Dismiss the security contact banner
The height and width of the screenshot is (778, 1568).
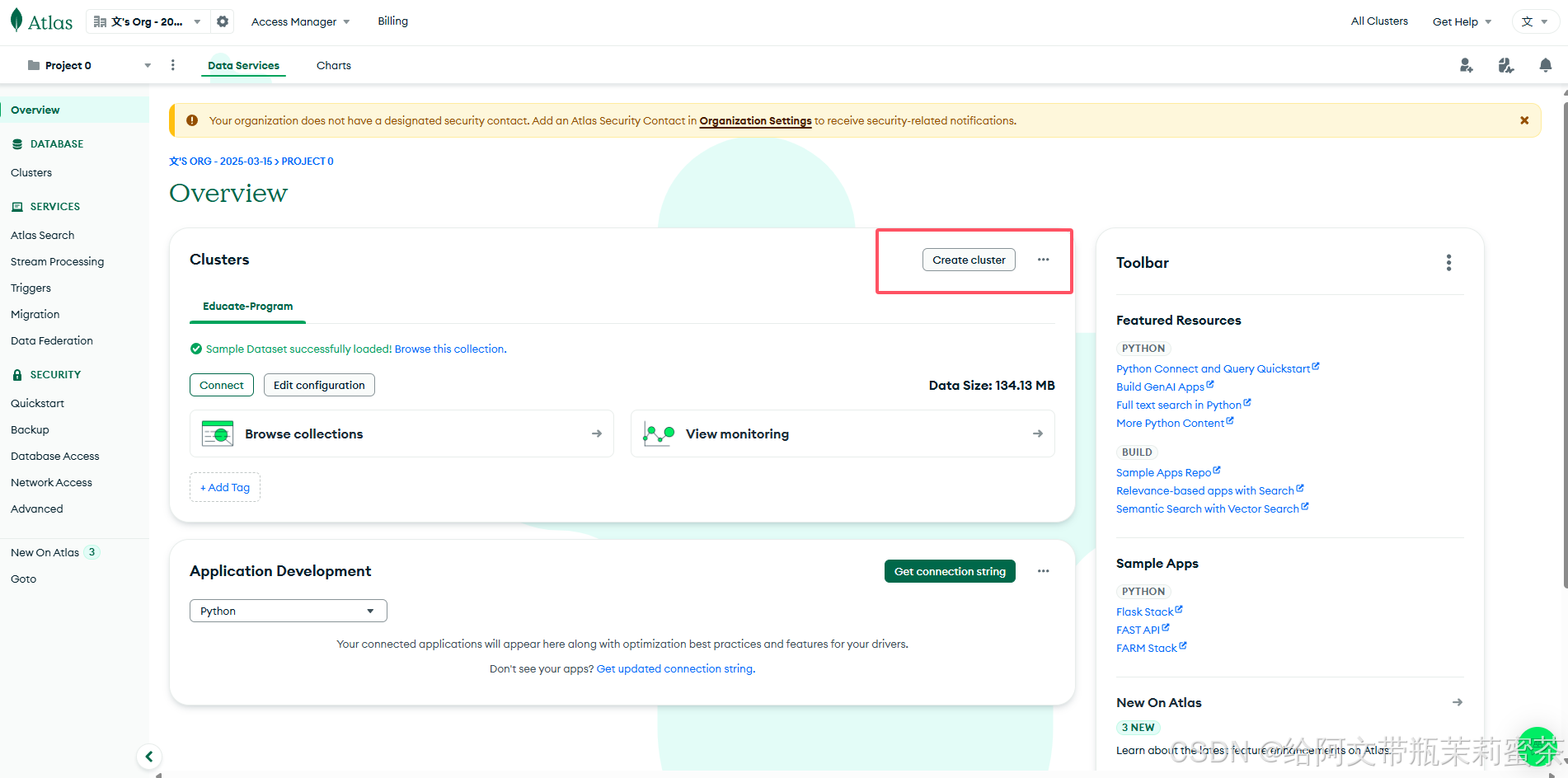[1524, 120]
